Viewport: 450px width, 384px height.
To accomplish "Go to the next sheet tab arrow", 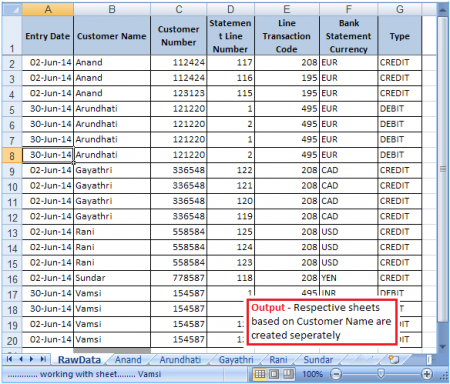I will tap(32, 359).
